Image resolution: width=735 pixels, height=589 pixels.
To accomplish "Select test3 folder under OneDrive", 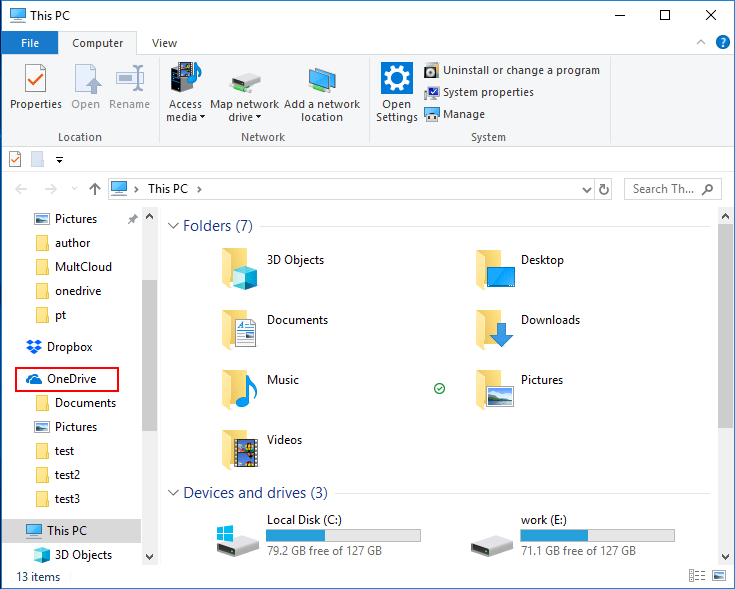I will coord(58,499).
